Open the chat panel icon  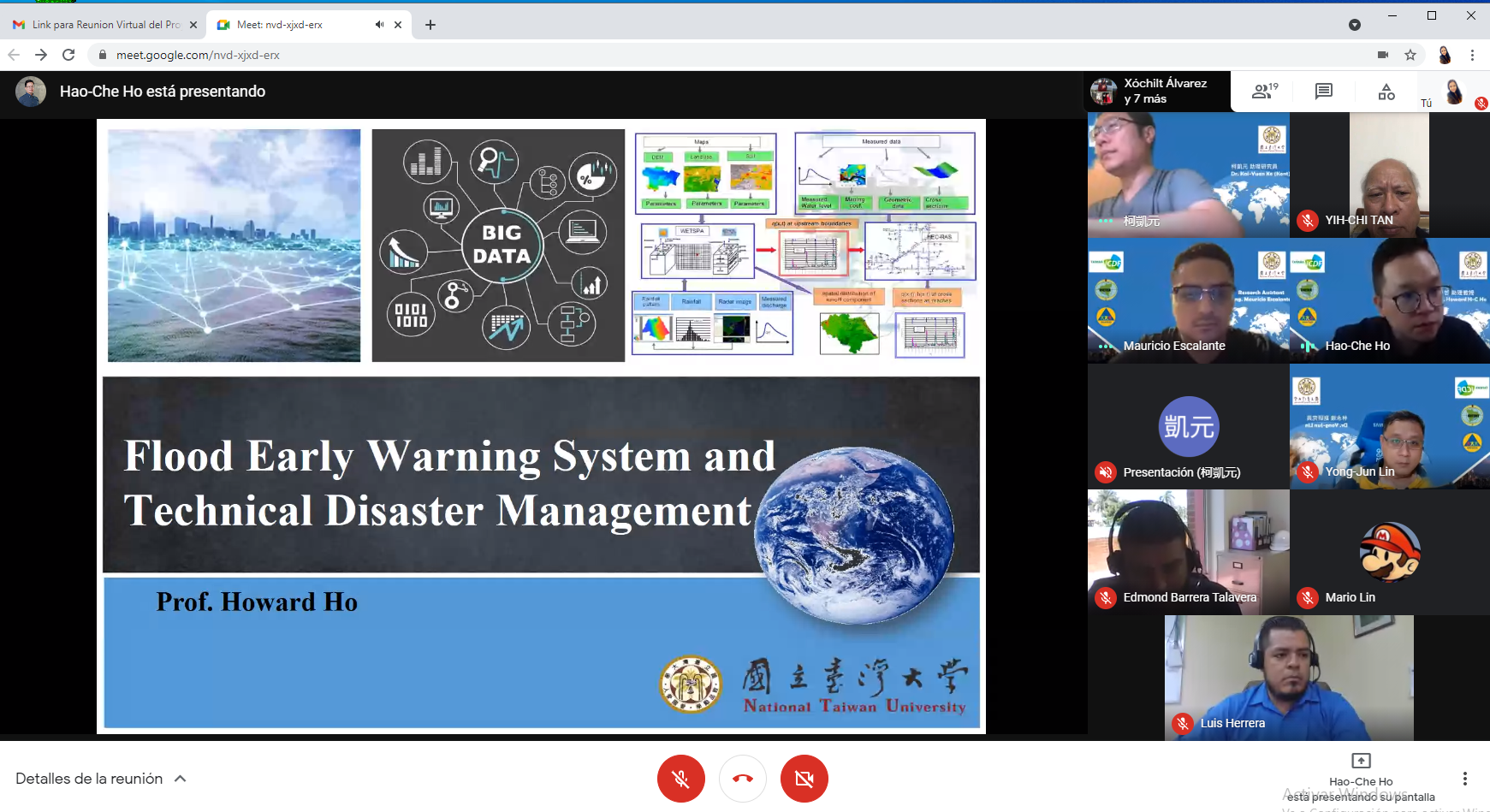[1324, 91]
